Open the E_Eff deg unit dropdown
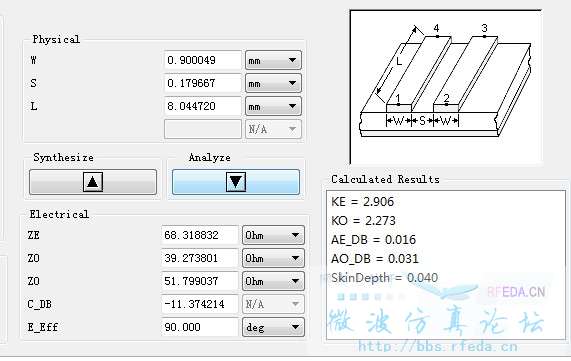This screenshot has width=571, height=361. (273, 327)
